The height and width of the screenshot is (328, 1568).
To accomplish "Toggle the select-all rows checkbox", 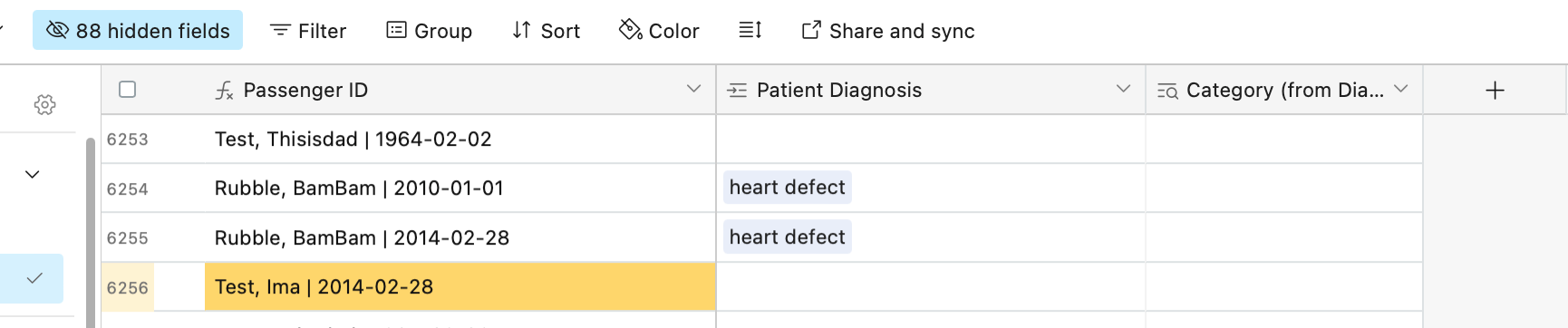I will click(x=128, y=89).
